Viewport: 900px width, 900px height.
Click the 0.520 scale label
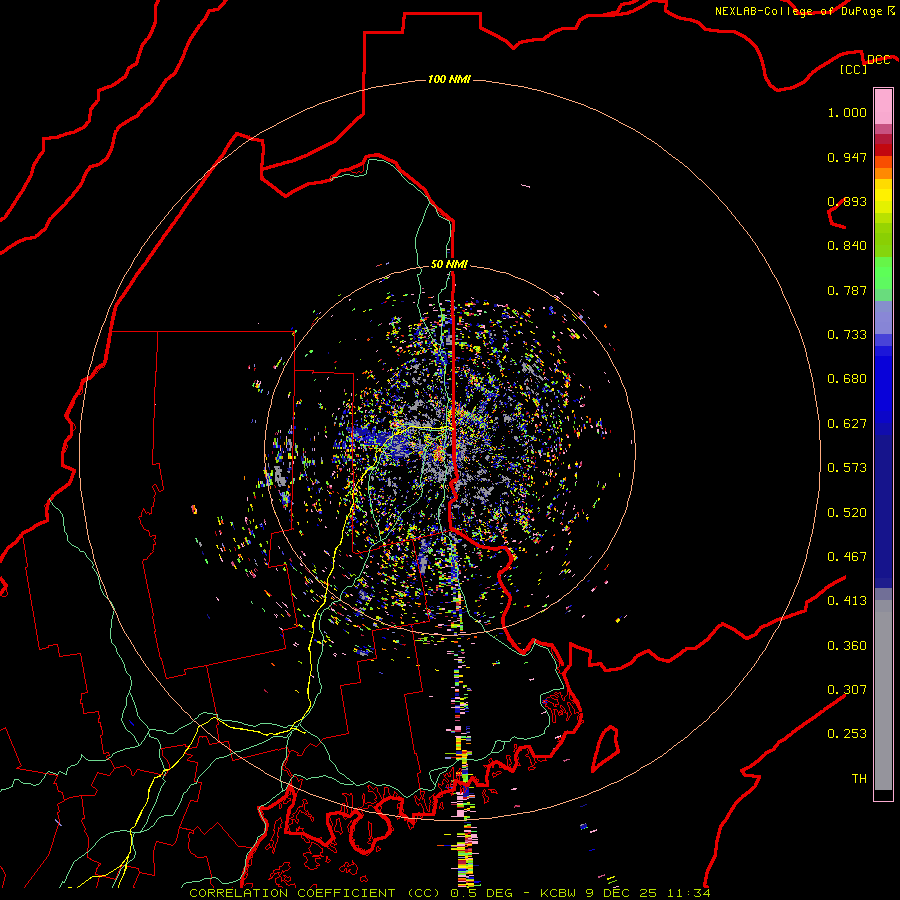click(847, 513)
